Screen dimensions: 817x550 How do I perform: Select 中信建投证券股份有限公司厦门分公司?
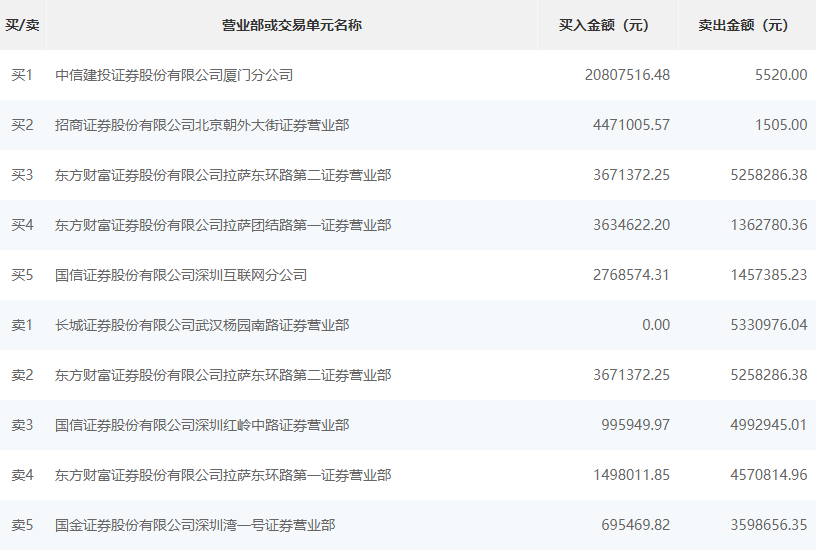[174, 75]
